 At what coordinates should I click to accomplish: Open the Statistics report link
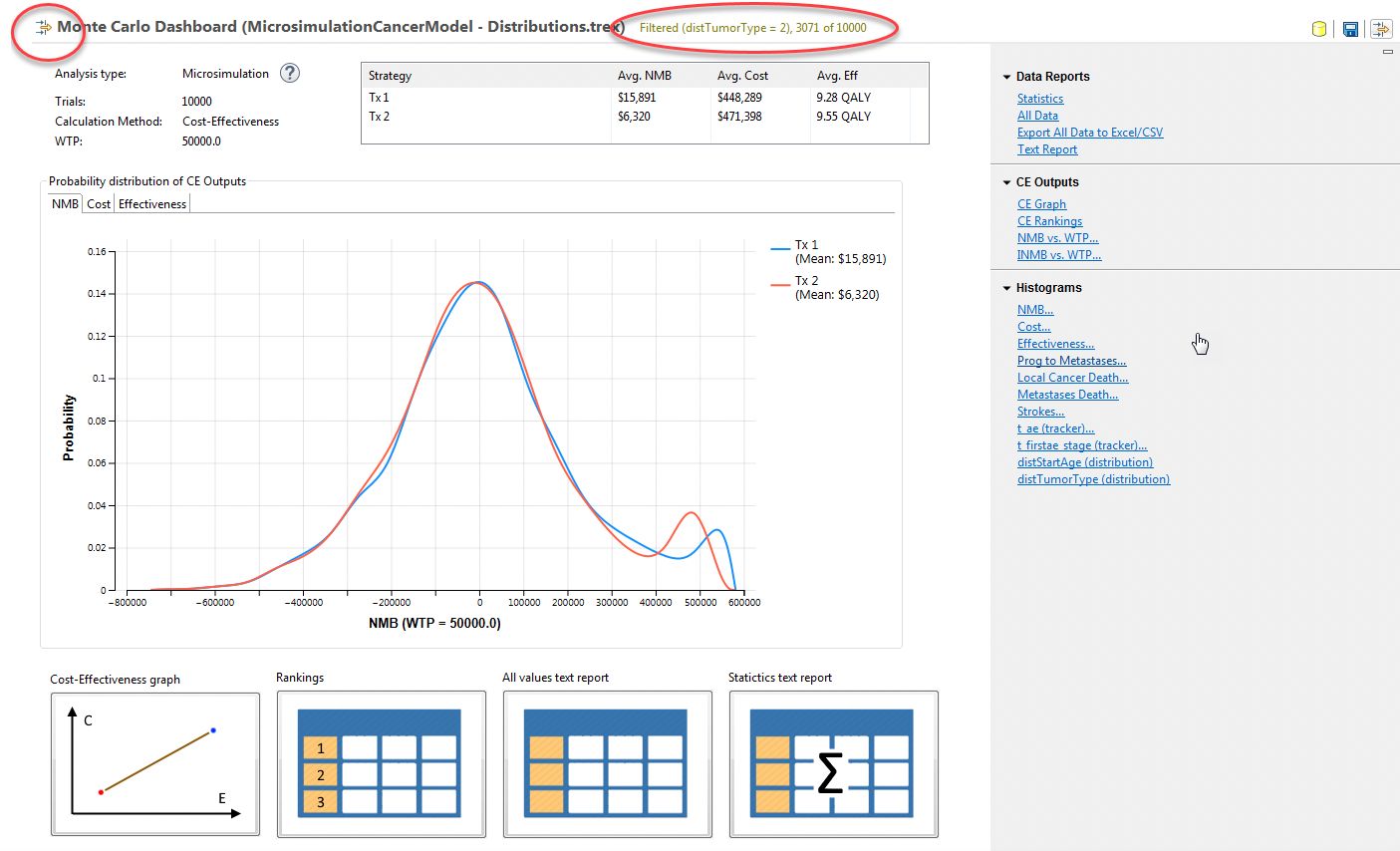coord(1040,99)
